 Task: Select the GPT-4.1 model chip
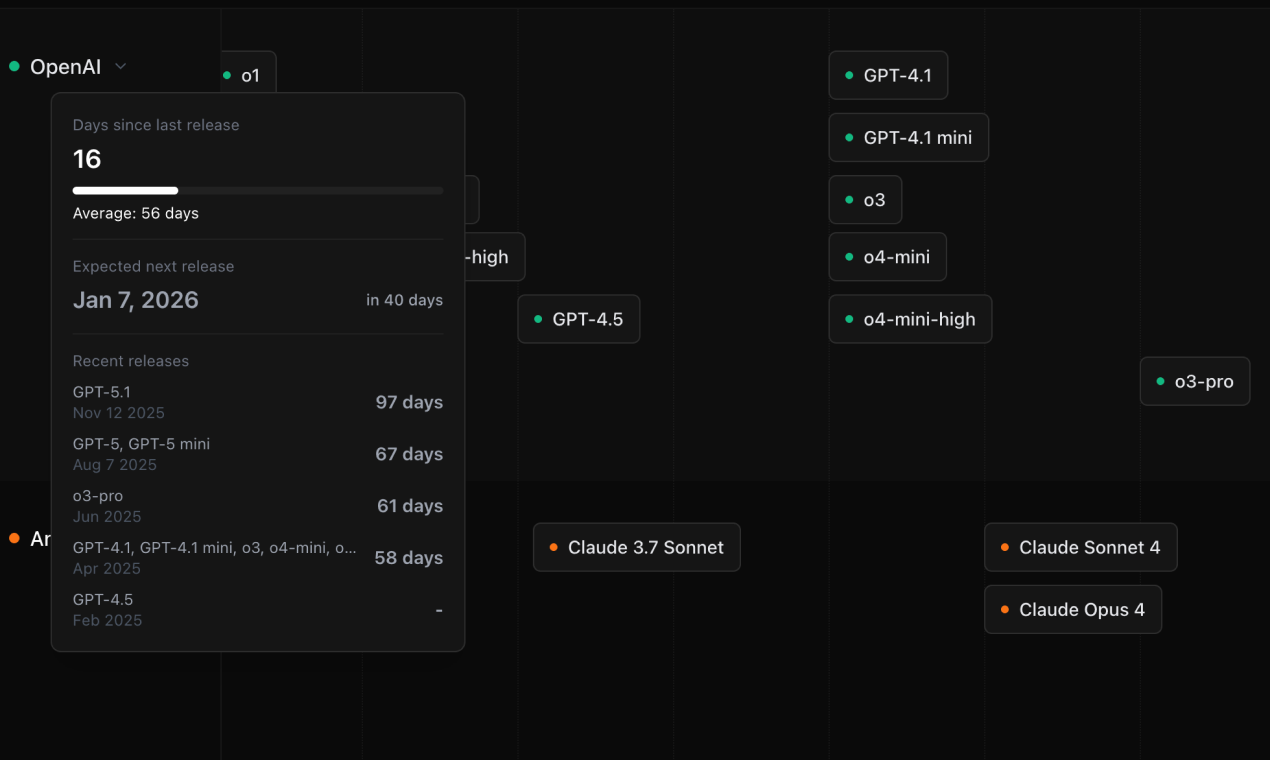point(888,75)
